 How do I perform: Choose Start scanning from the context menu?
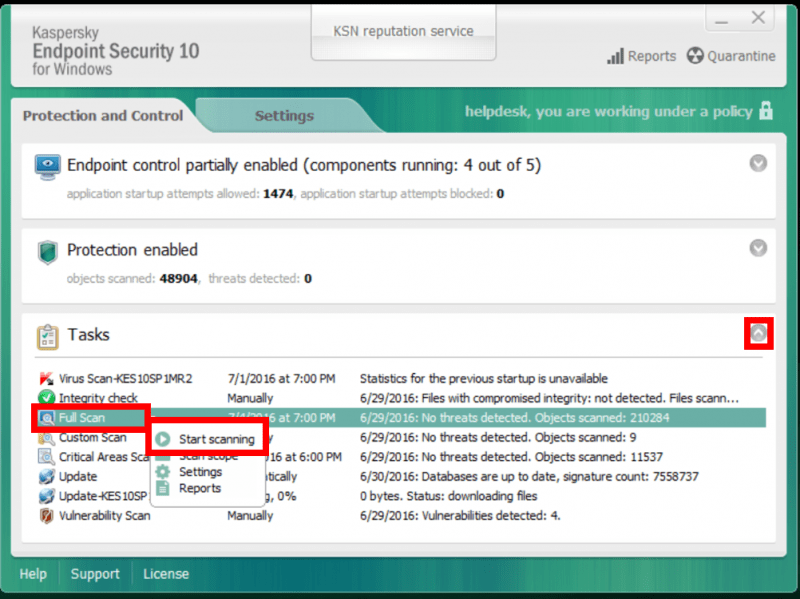[x=216, y=438]
